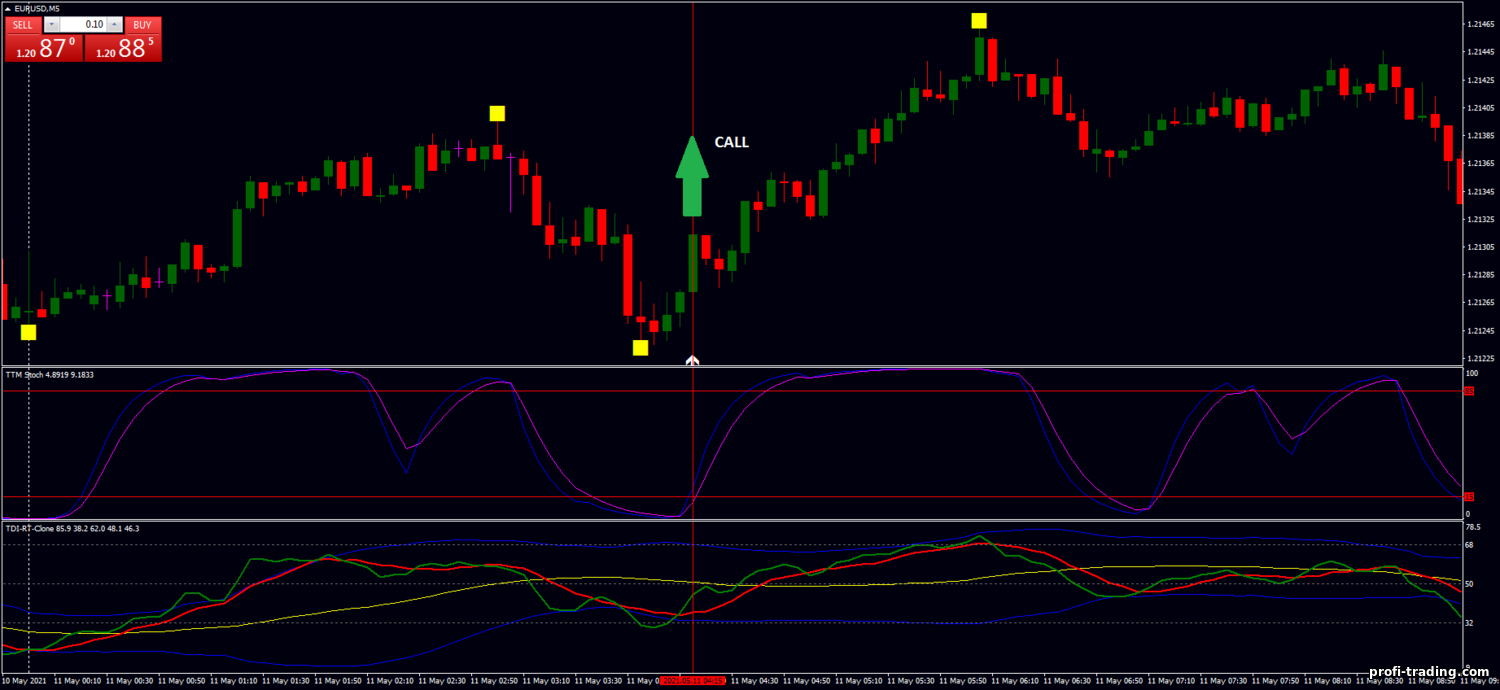Click the yellow square marker left of the CALL arrow

pyautogui.click(x=497, y=113)
